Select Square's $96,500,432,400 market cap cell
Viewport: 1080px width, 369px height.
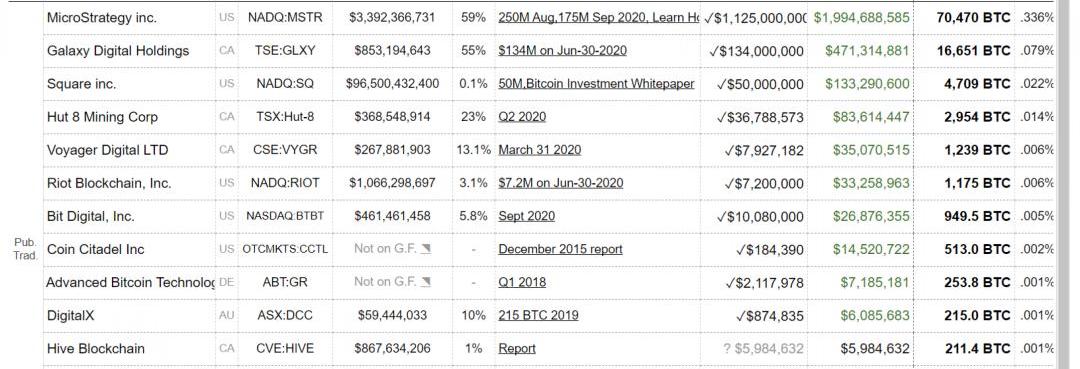pos(393,83)
